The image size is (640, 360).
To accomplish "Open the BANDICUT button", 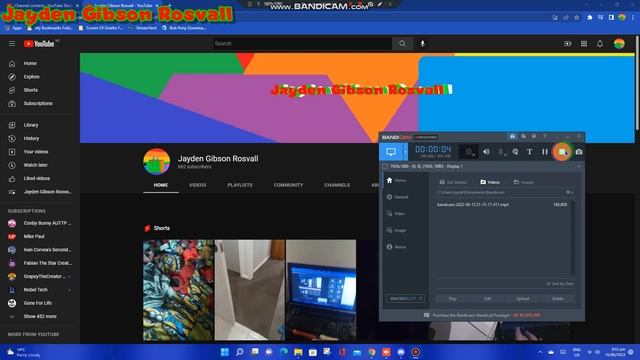I will (x=405, y=298).
